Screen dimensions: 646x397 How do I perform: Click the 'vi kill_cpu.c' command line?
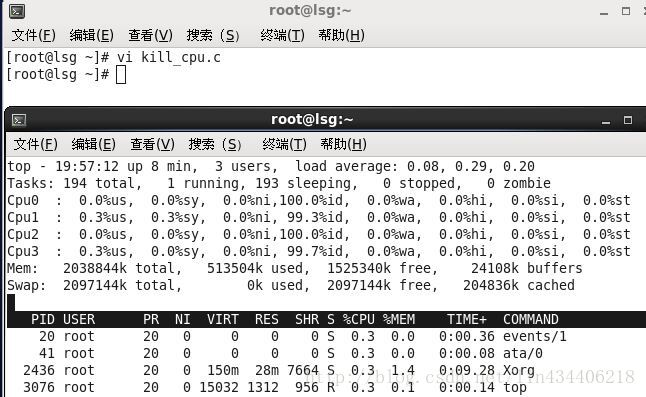coord(114,57)
